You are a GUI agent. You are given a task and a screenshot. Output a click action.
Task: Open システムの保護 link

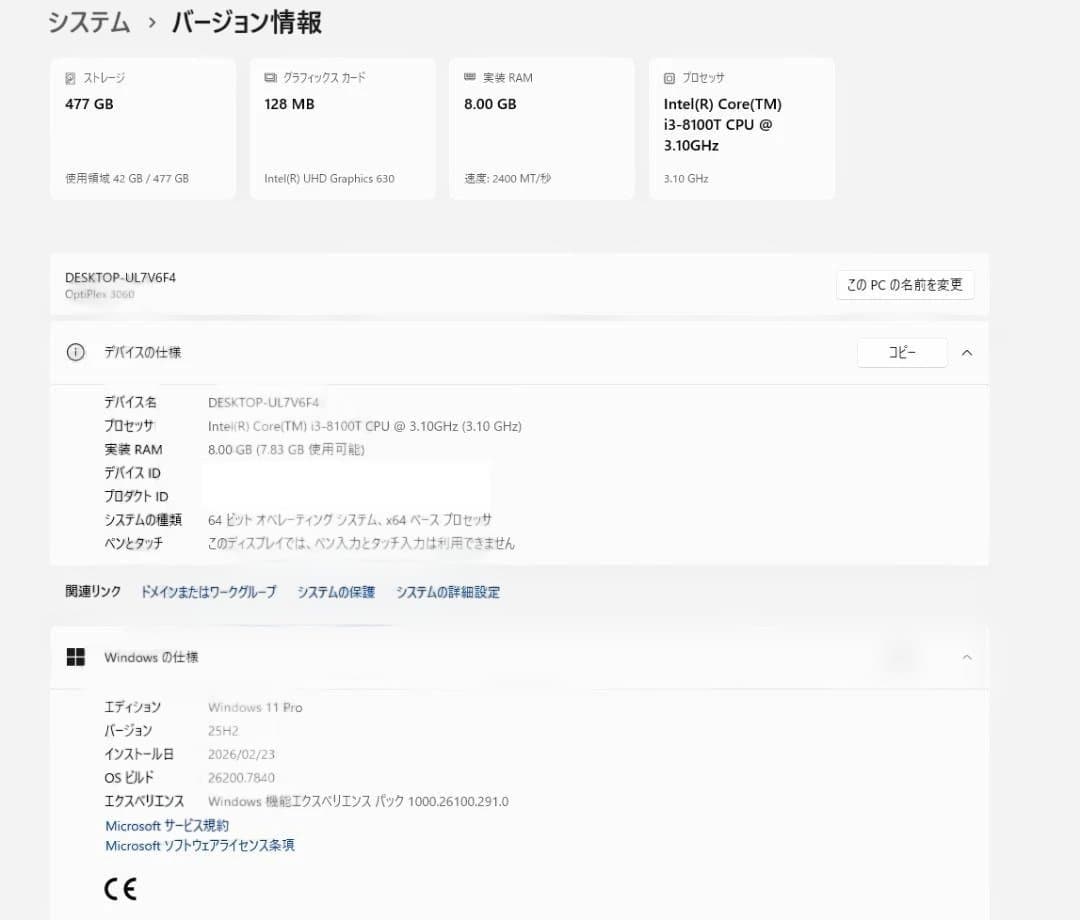pos(336,592)
